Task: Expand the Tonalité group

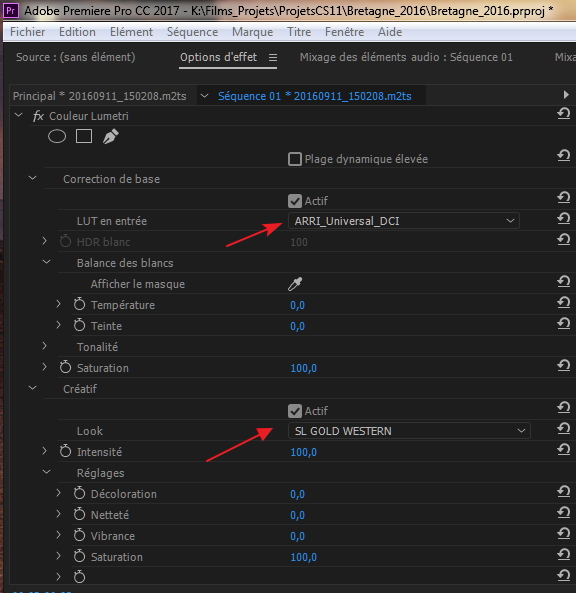Action: point(45,346)
